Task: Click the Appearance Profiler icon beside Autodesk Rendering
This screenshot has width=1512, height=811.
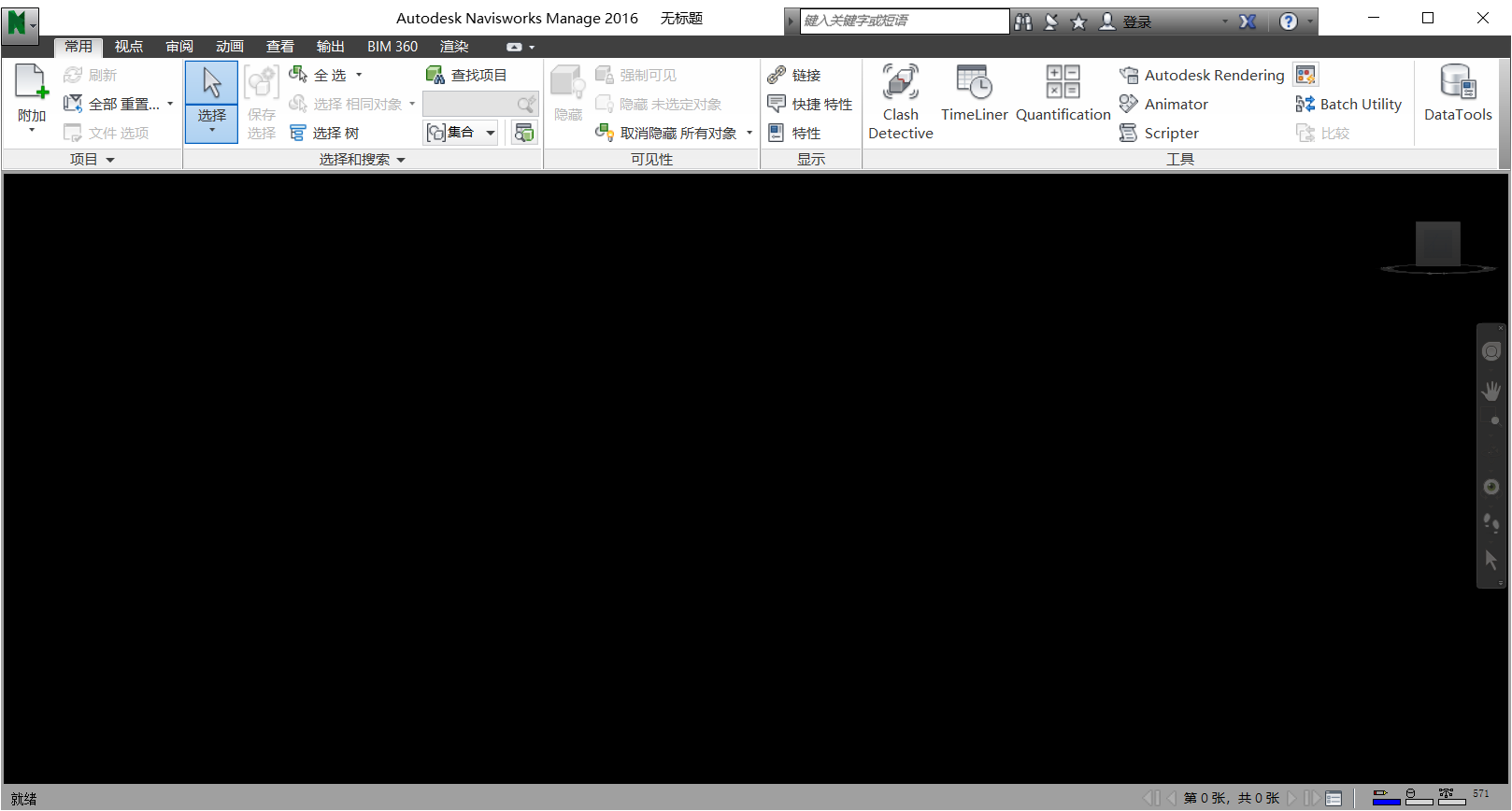Action: [1305, 75]
